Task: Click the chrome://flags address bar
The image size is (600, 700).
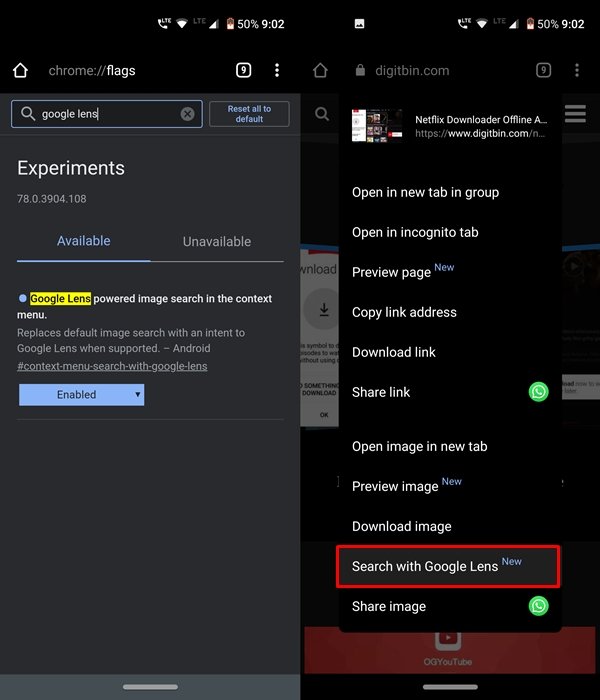Action: (92, 71)
